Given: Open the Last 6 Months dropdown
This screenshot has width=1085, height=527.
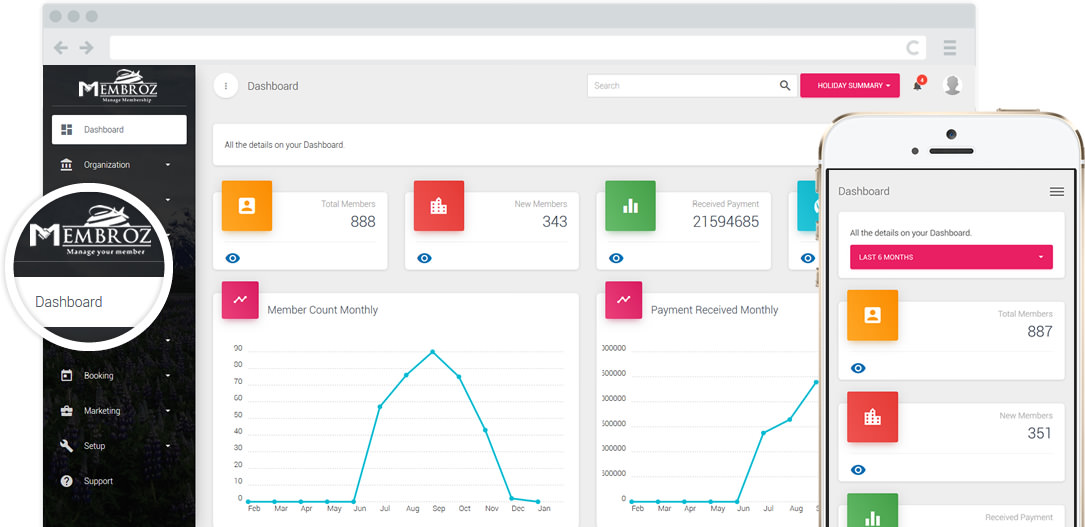Looking at the screenshot, I should (951, 257).
